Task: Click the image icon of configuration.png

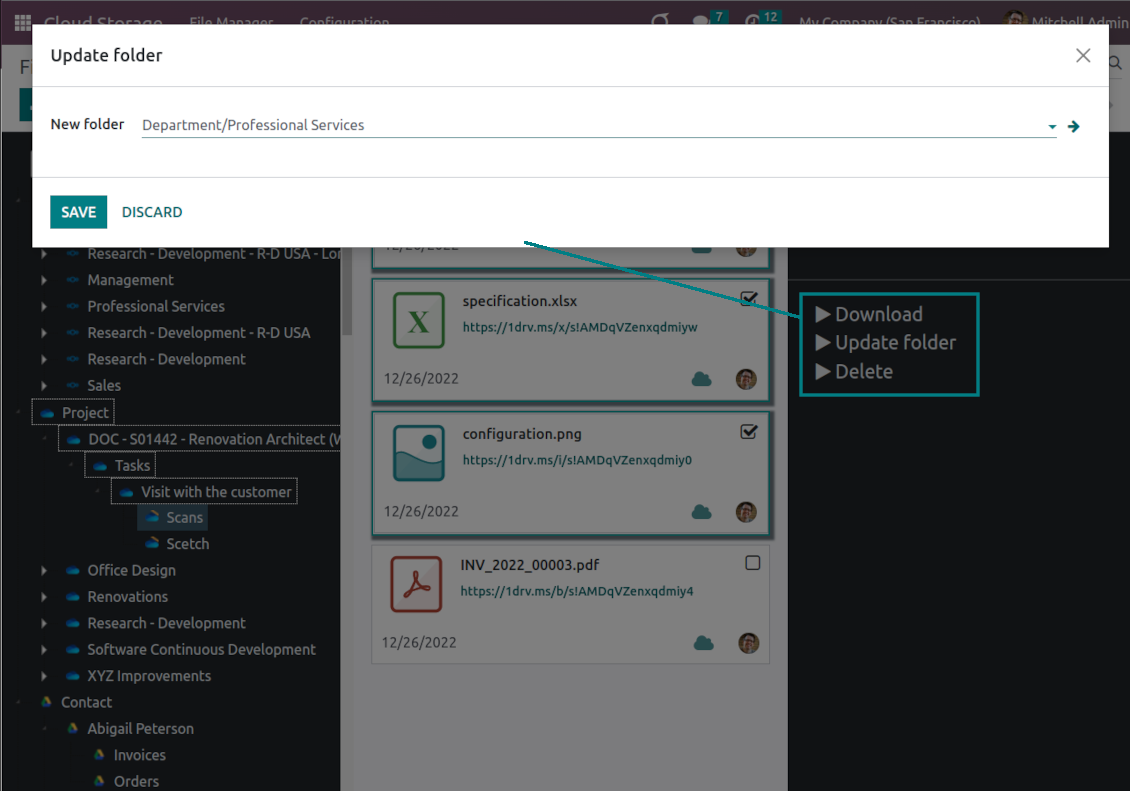Action: point(419,453)
